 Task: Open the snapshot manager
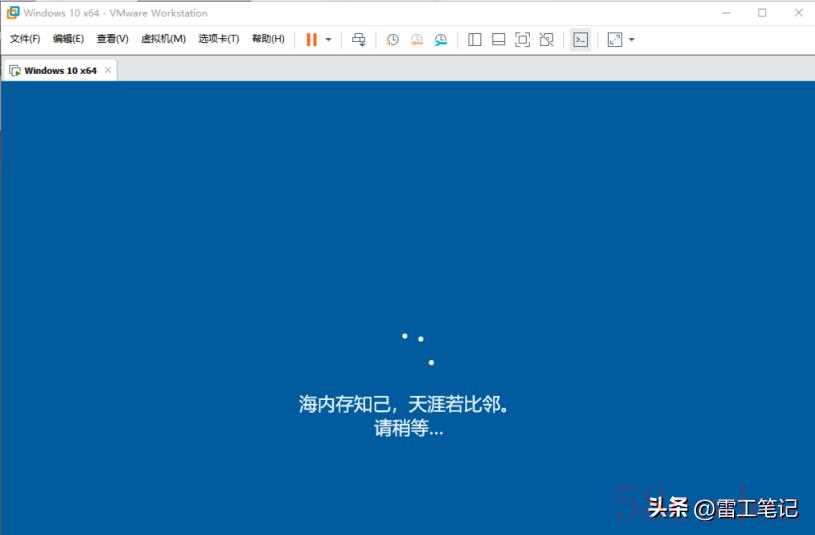pos(441,40)
